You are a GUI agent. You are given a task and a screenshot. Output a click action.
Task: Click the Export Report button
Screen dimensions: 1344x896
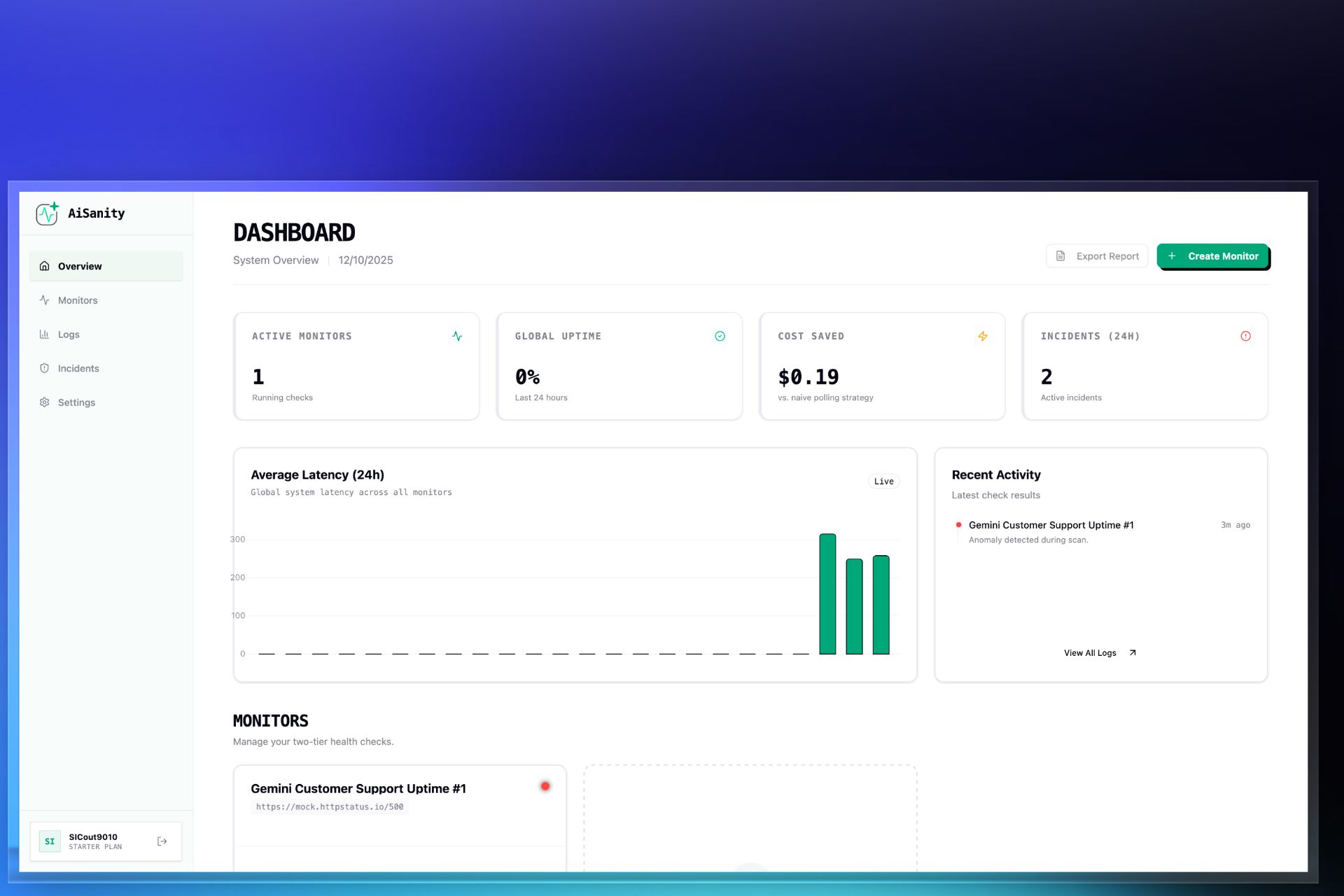tap(1097, 256)
